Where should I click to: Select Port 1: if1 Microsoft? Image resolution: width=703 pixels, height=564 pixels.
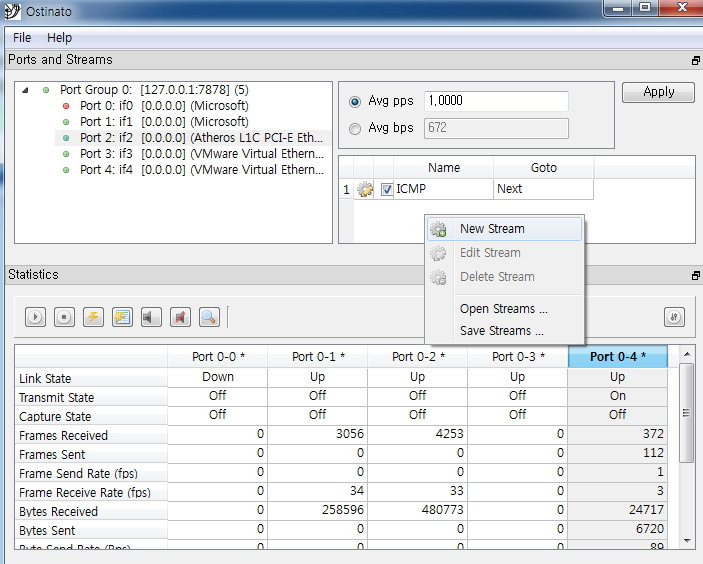pos(164,122)
